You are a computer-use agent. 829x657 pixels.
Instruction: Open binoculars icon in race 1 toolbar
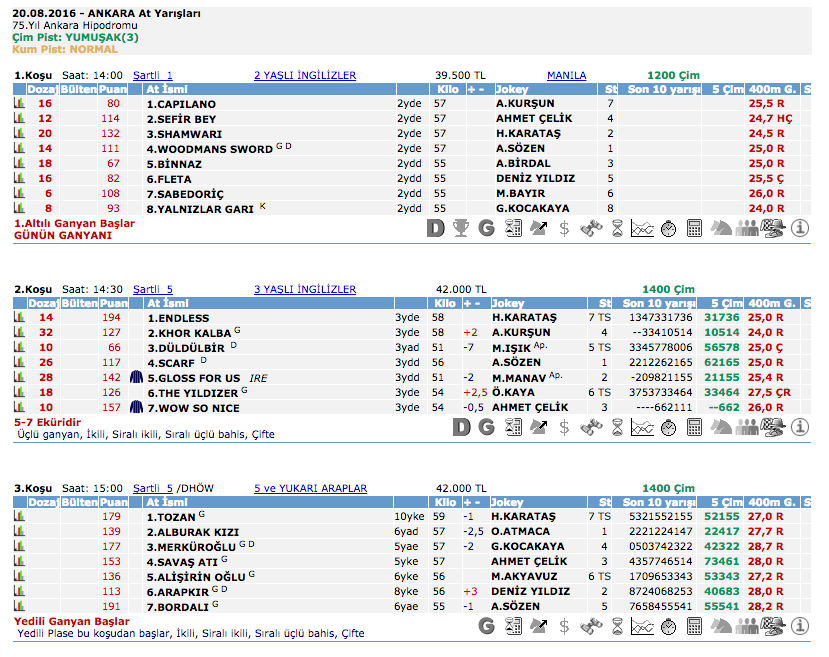point(590,229)
